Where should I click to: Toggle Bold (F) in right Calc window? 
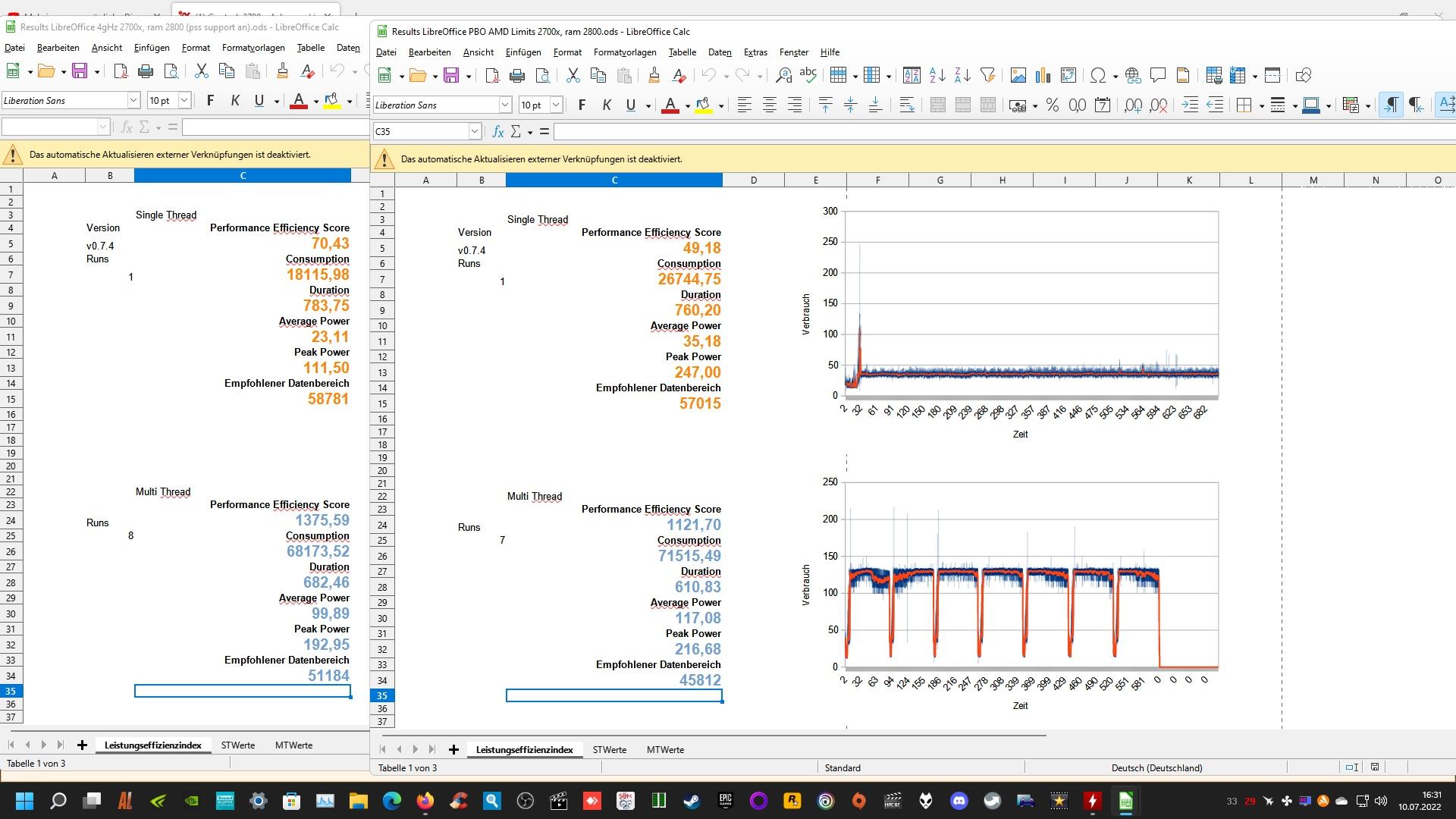click(x=582, y=105)
